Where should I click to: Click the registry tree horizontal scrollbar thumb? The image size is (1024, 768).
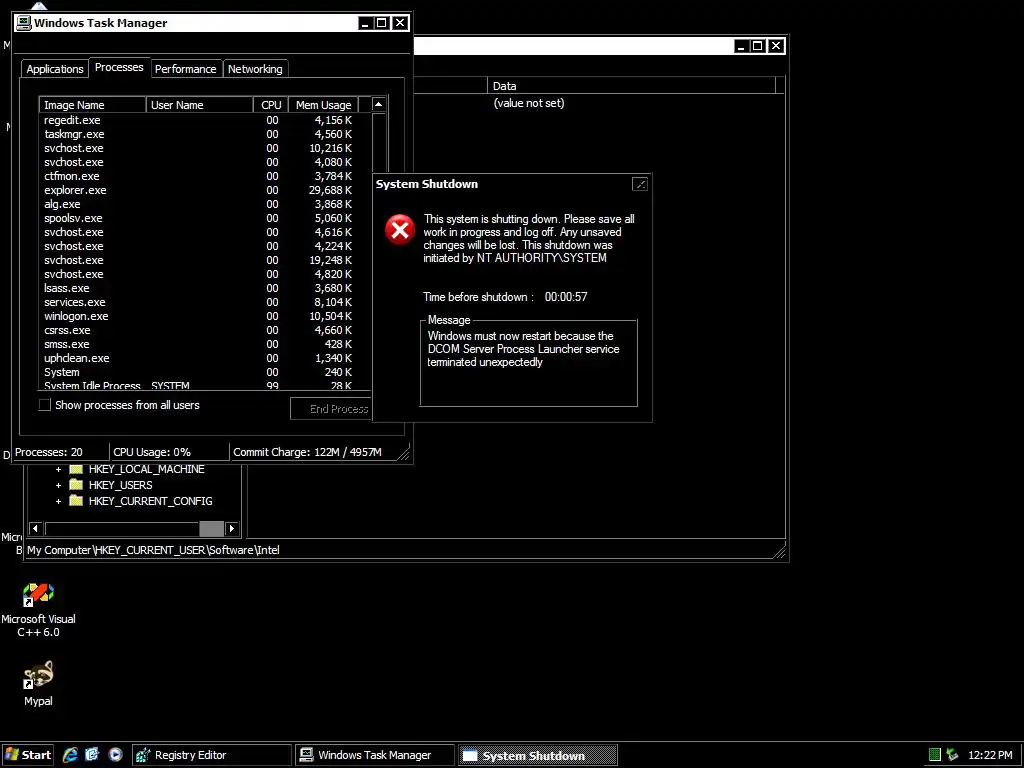[x=211, y=528]
